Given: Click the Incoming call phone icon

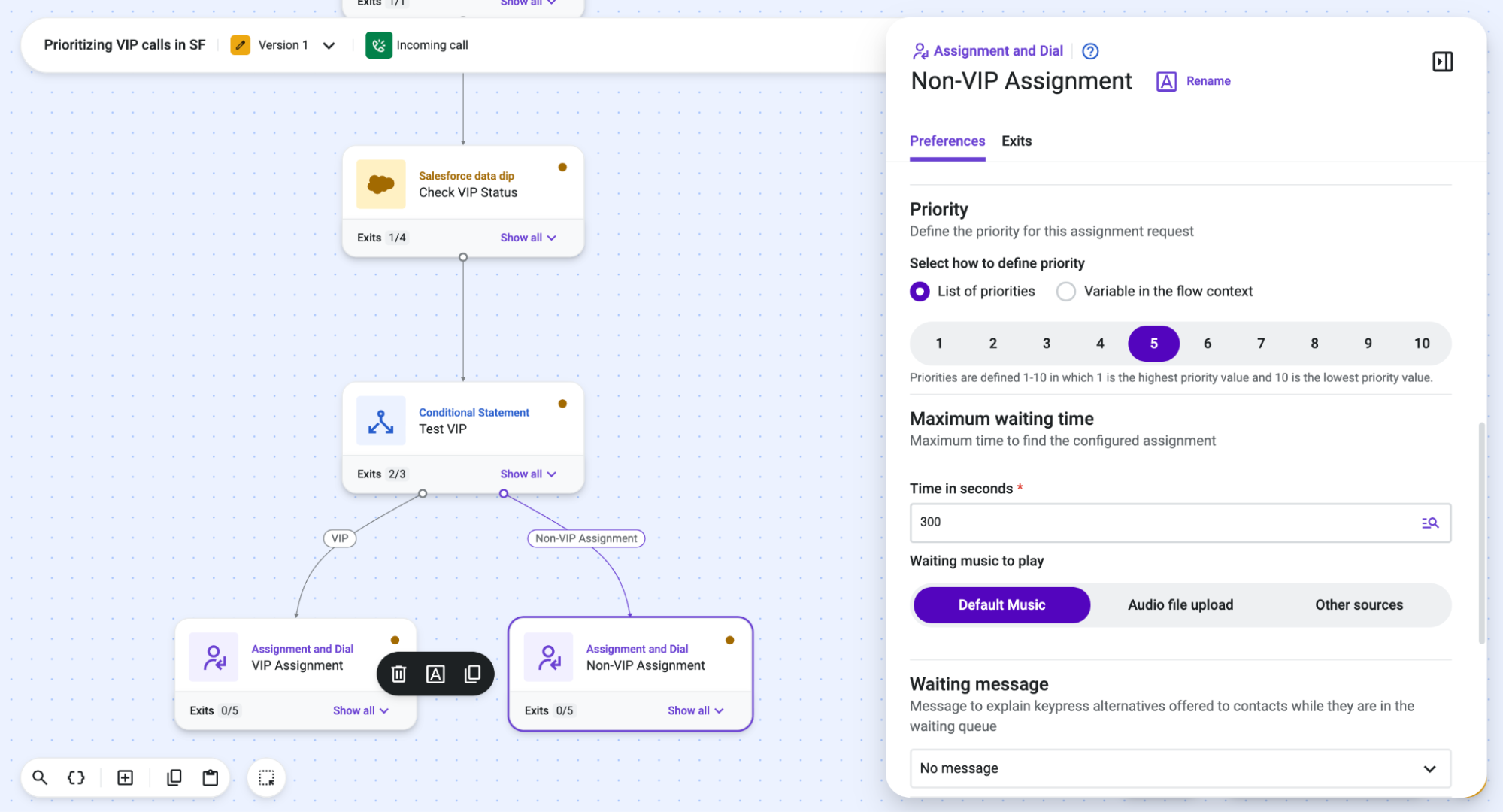Looking at the screenshot, I should click(x=378, y=45).
